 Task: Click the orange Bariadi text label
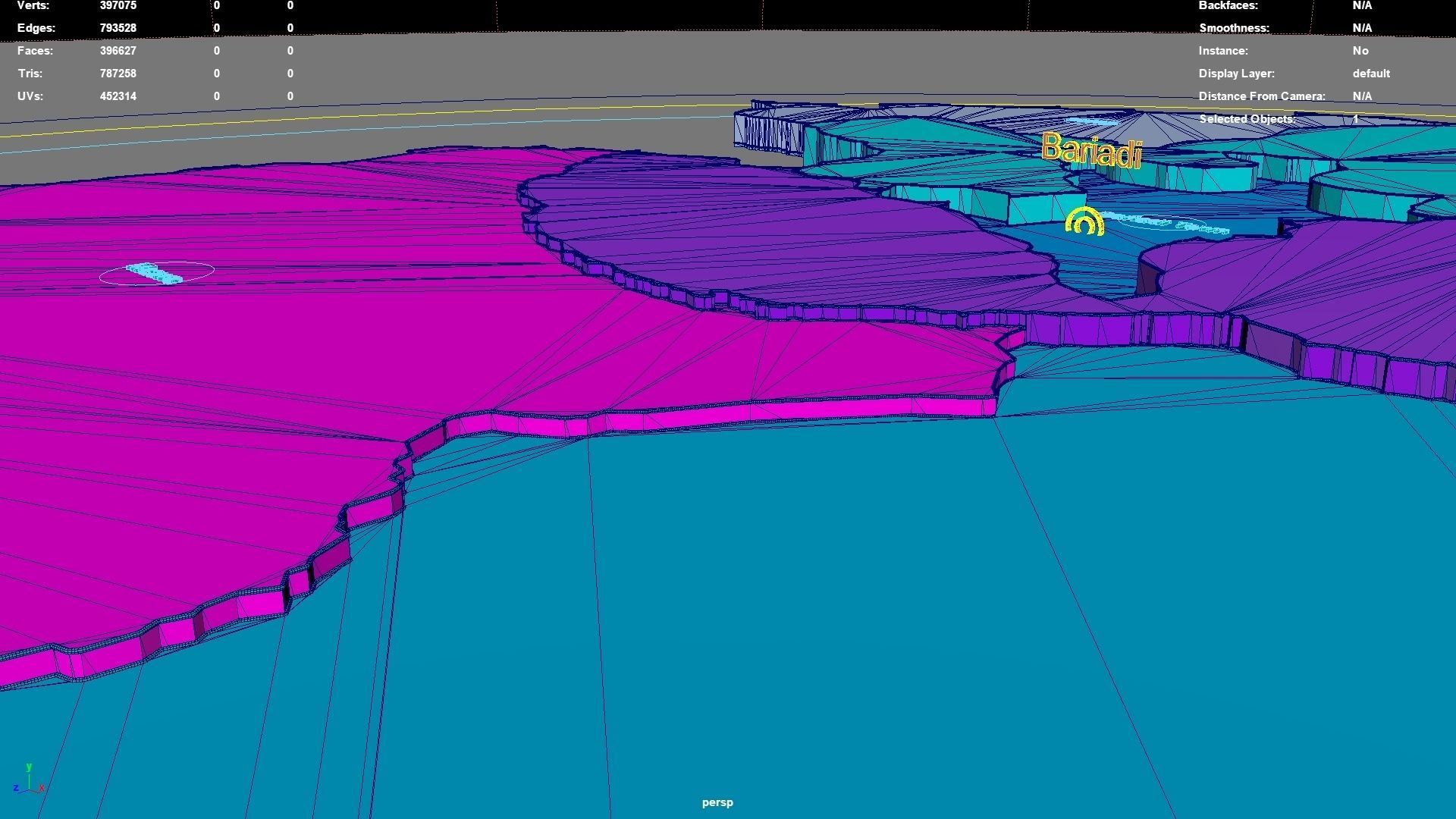pyautogui.click(x=1092, y=152)
